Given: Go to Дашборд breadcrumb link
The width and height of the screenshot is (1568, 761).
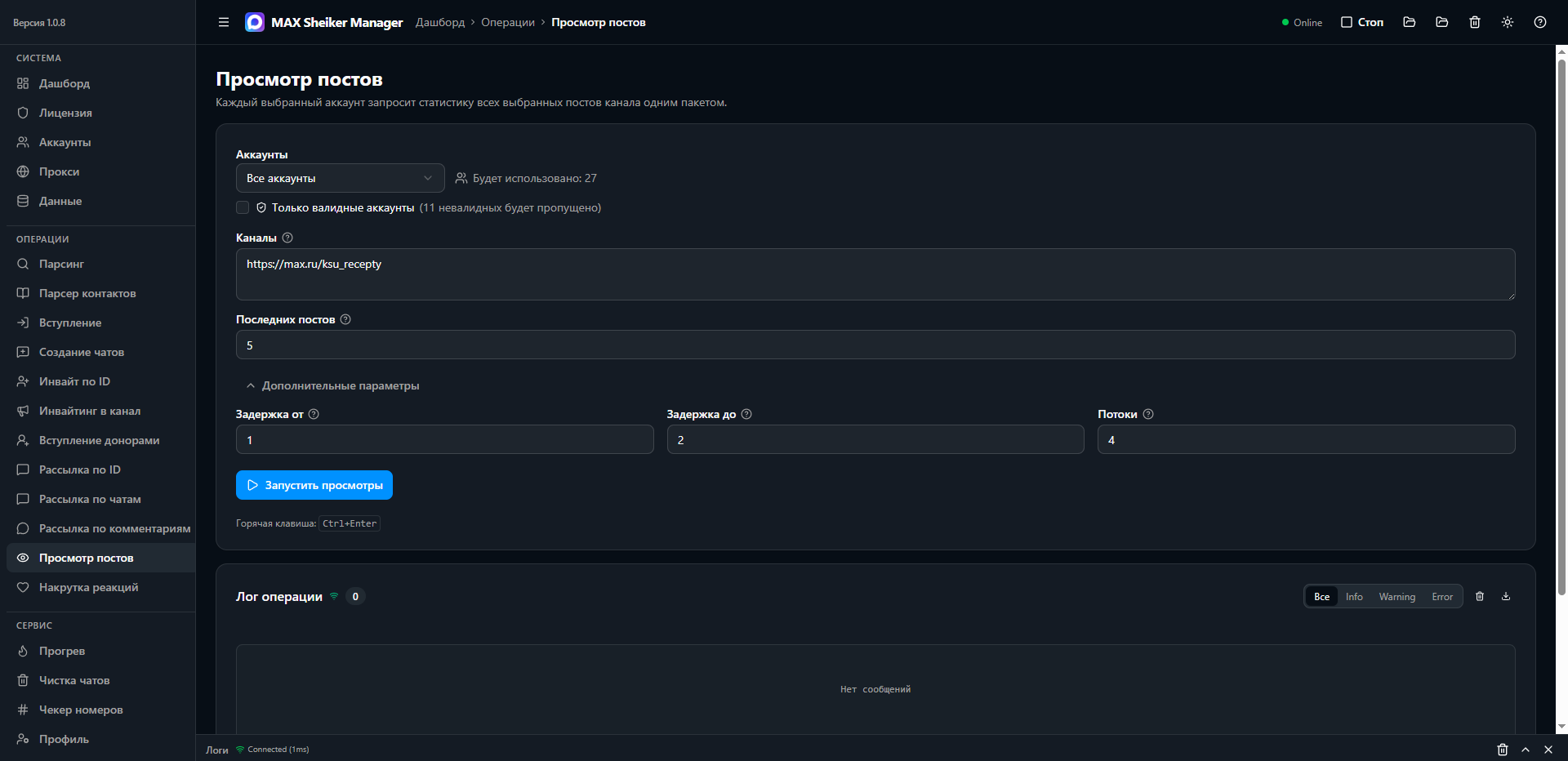Looking at the screenshot, I should 440,22.
